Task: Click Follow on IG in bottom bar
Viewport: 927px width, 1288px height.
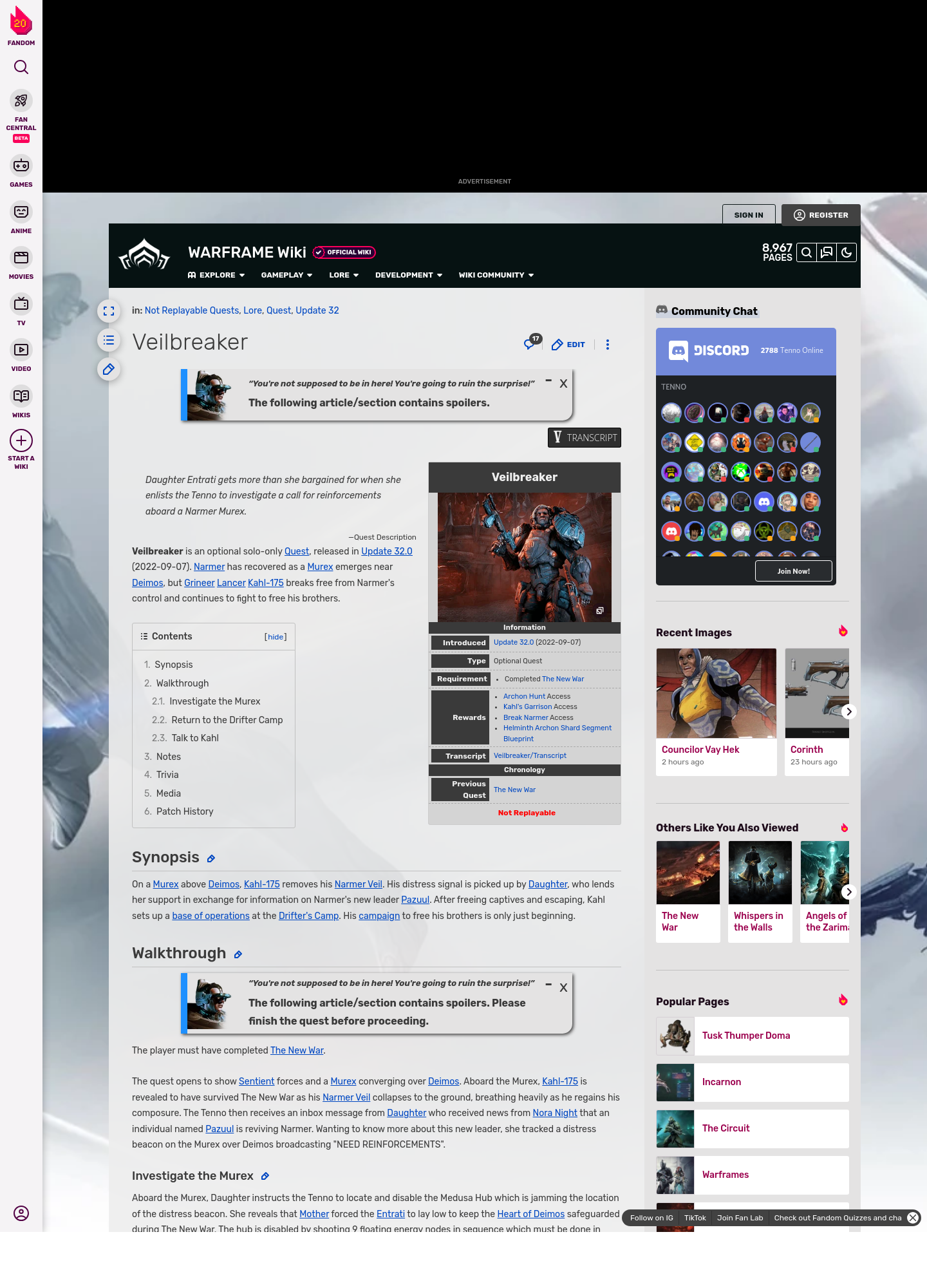Action: coord(651,1218)
